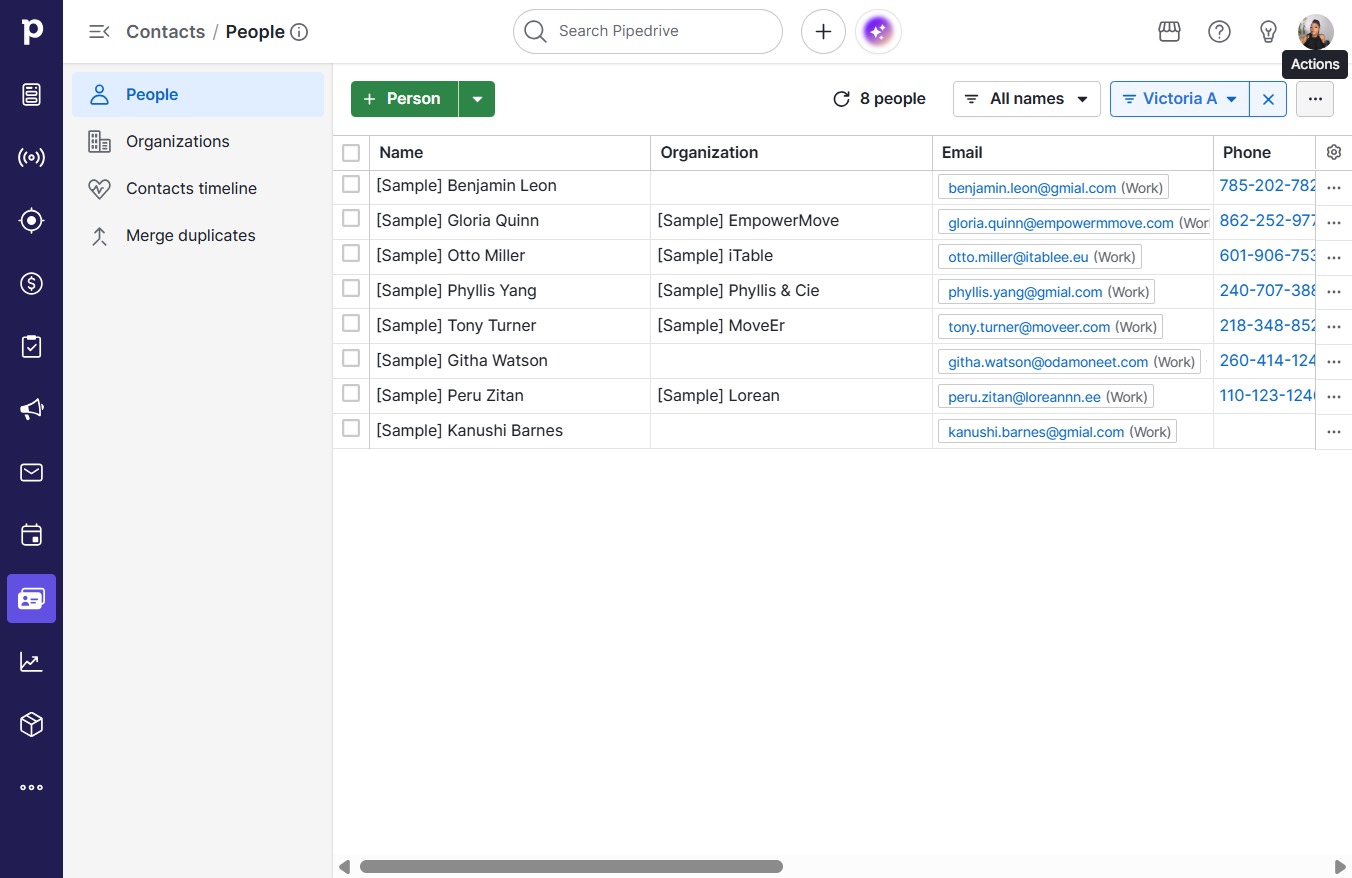Open Campaigns megaphone icon
The width and height of the screenshot is (1352, 878).
coord(32,410)
